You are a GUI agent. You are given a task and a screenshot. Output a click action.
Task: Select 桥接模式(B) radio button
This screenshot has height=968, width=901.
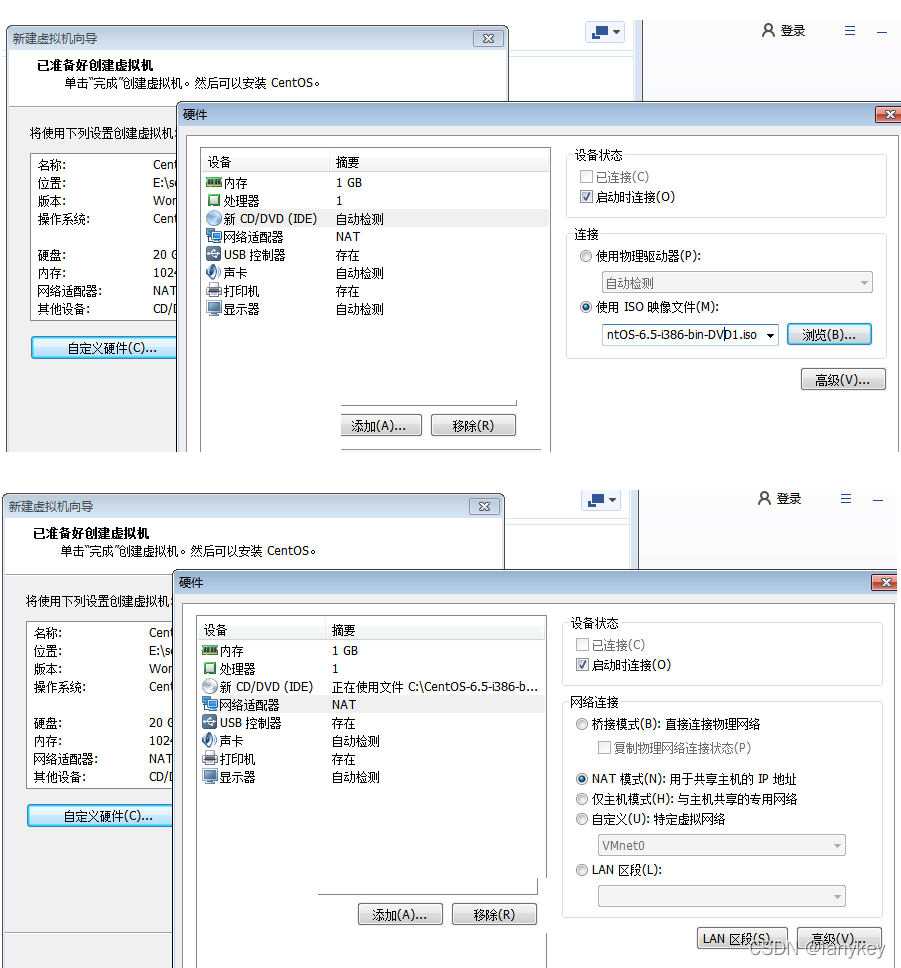pyautogui.click(x=582, y=724)
